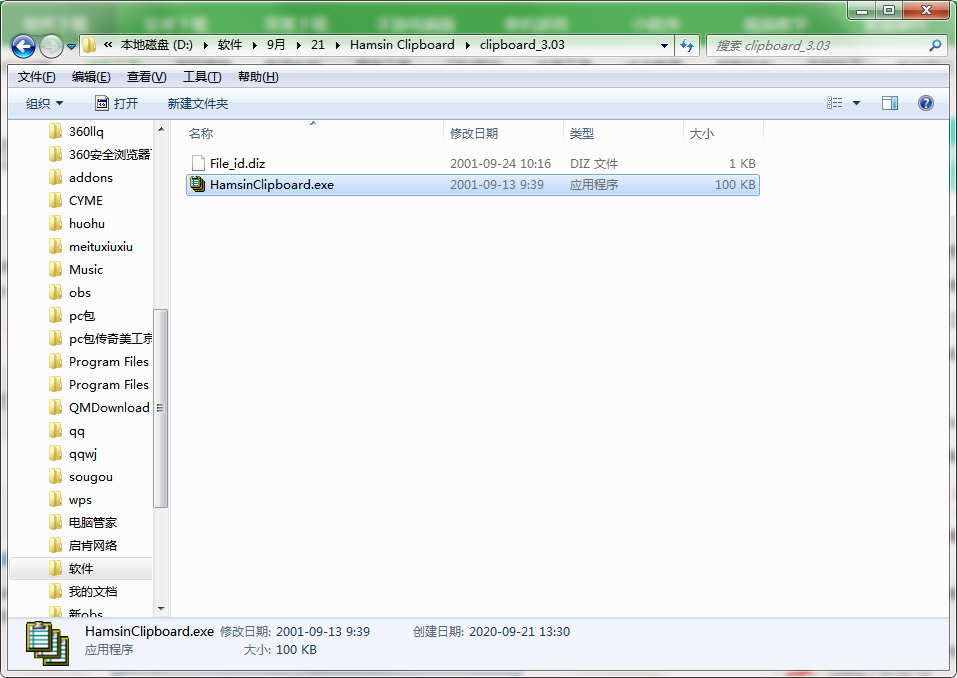The image size is (957, 678).
Task: Click the Forward navigation arrow
Action: point(50,46)
